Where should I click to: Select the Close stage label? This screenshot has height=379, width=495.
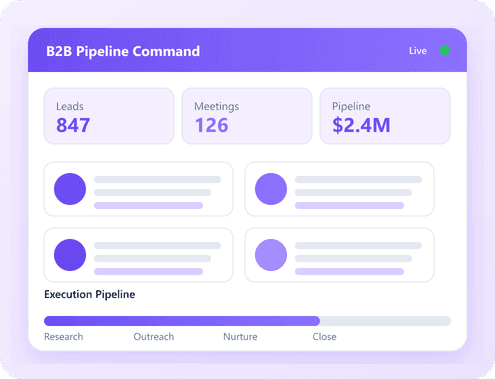pyautogui.click(x=324, y=337)
